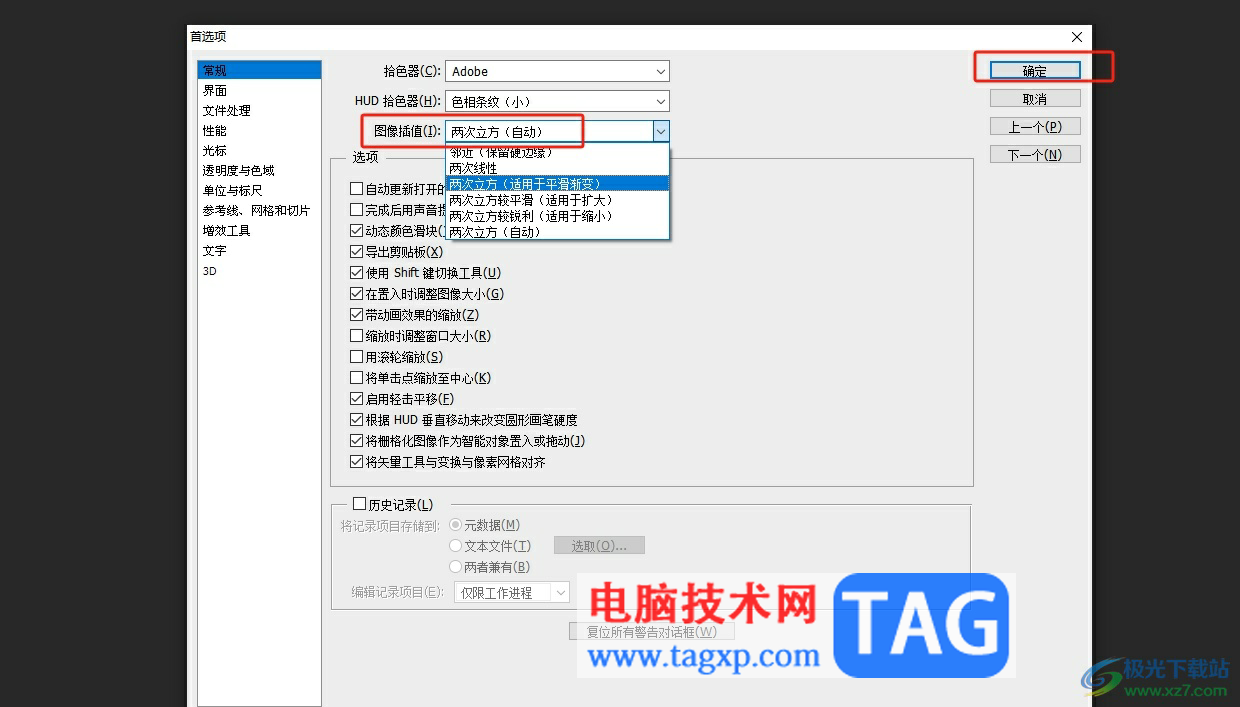
Task: Select 常规 category in sidebar
Action: [x=259, y=70]
